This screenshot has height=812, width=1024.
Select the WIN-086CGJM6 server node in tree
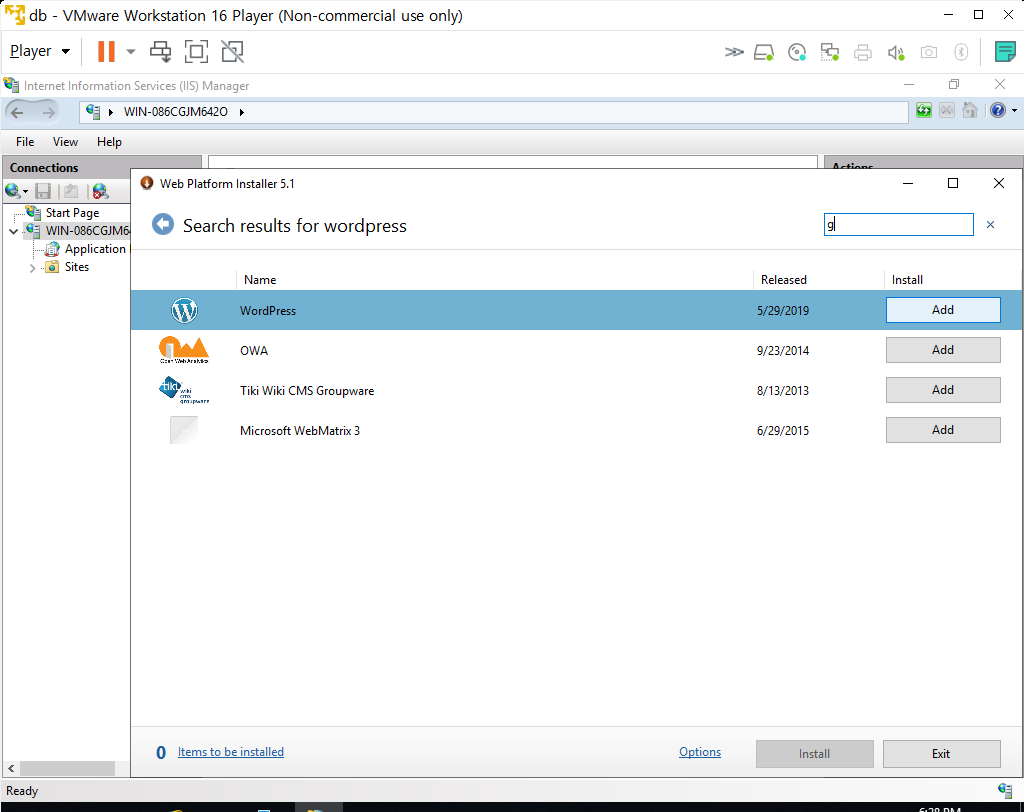(88, 231)
